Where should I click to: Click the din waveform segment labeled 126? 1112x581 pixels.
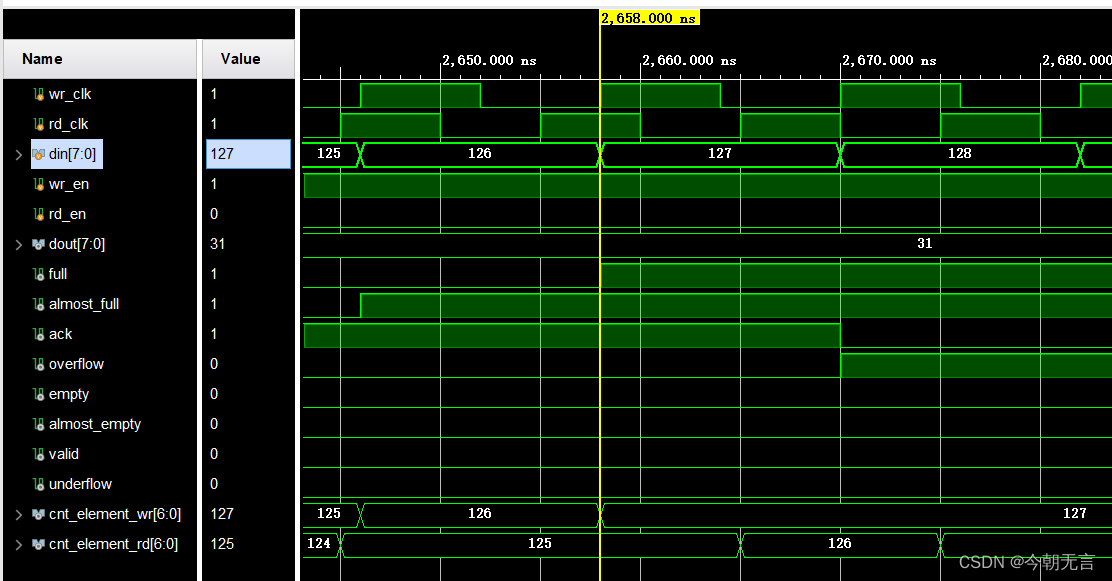480,154
